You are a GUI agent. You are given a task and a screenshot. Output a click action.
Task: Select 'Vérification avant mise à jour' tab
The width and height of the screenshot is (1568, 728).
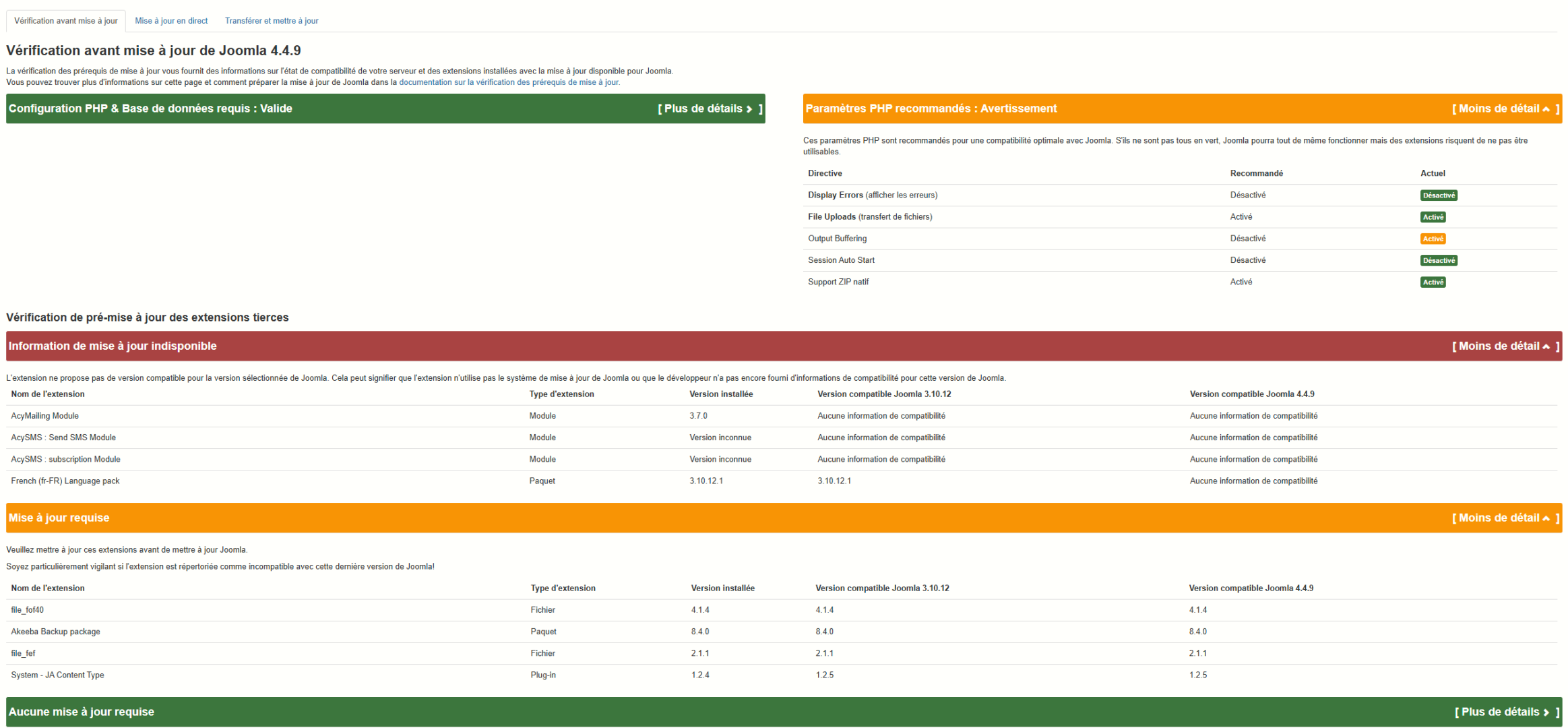[66, 21]
